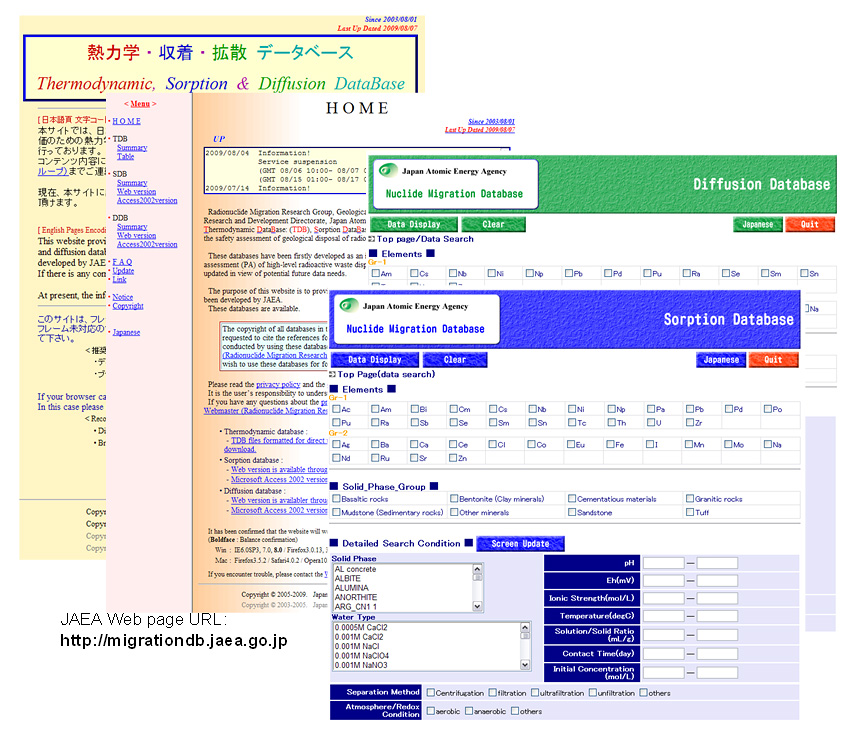
Task: Select 0.0005M CaCl2 in Water Type list
Action: [427, 628]
